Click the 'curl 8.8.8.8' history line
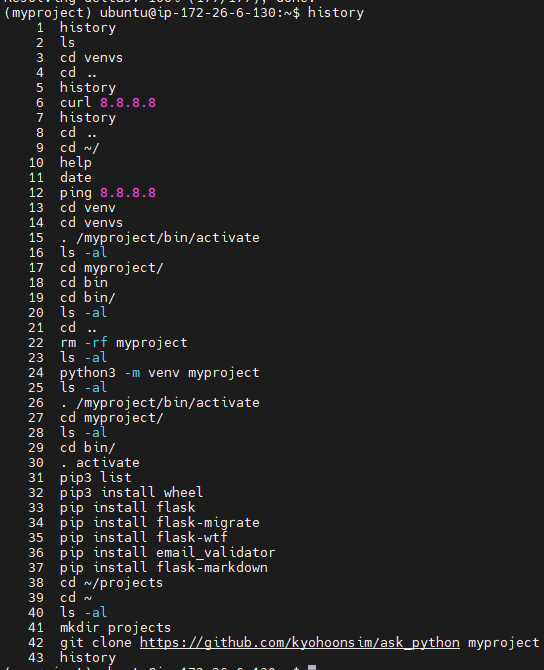 (x=108, y=103)
